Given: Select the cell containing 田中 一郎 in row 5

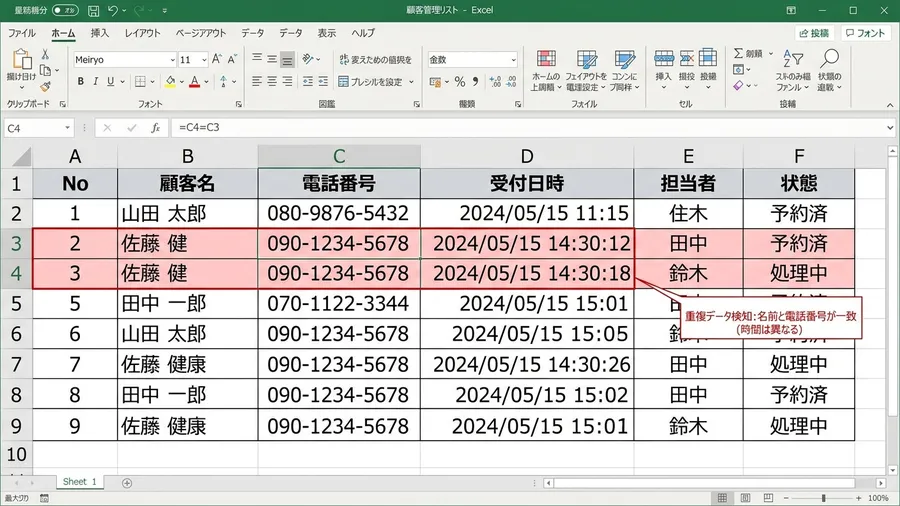Looking at the screenshot, I should pos(188,303).
